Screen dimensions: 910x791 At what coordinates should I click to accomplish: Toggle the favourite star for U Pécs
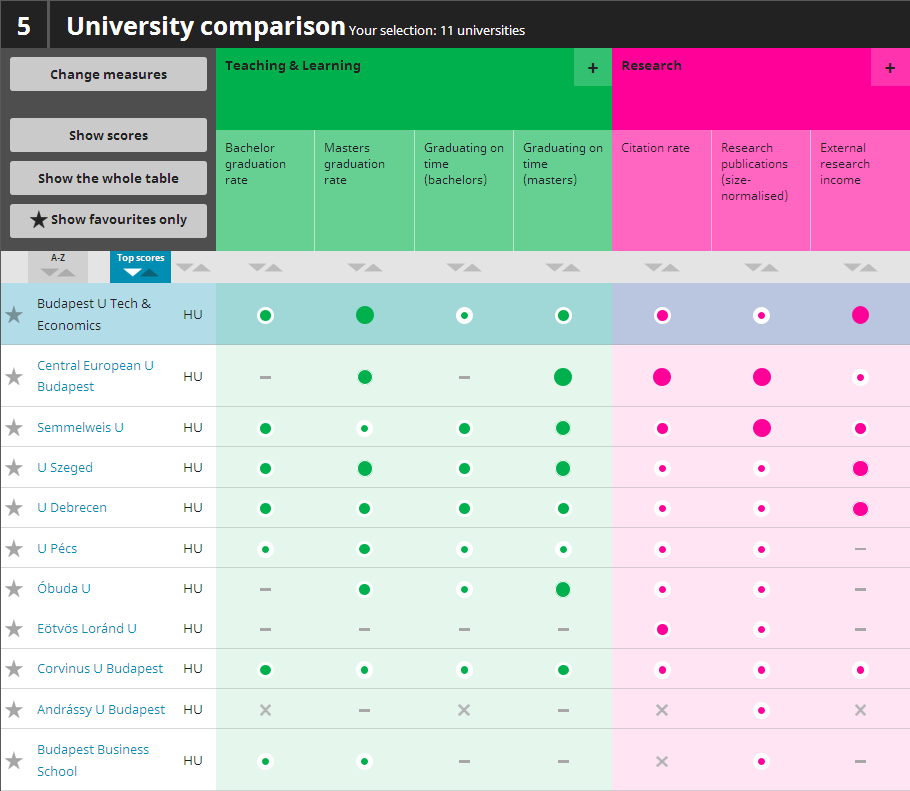coord(14,549)
